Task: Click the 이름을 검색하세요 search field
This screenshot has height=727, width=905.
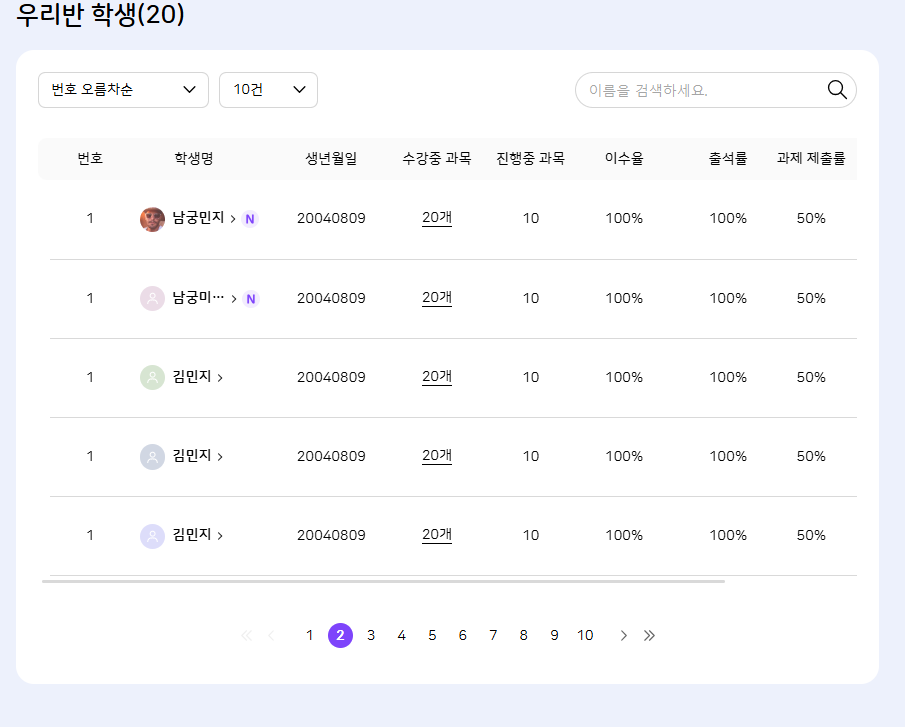Action: (700, 90)
